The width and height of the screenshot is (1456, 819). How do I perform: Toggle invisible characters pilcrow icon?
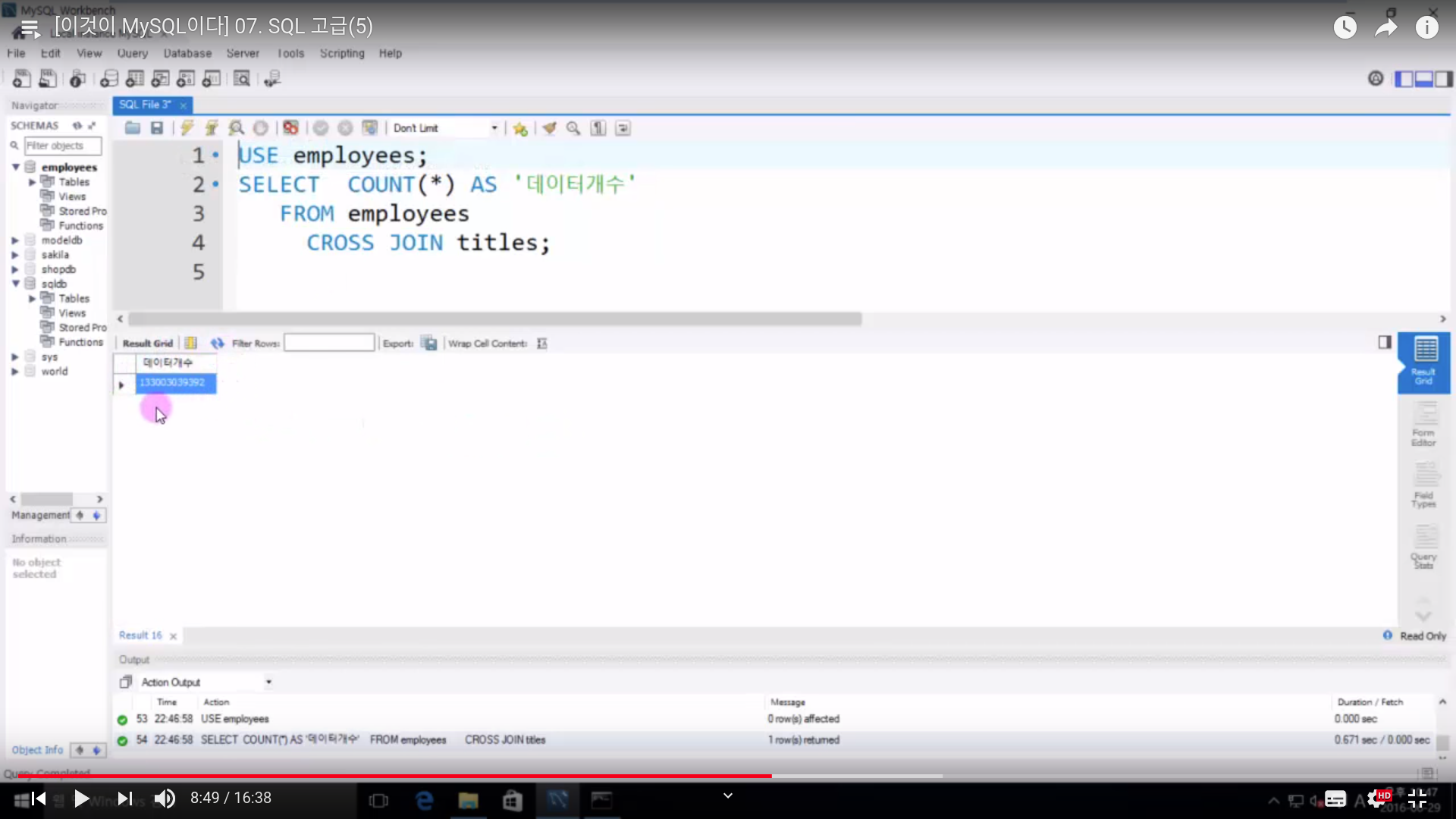click(x=598, y=128)
